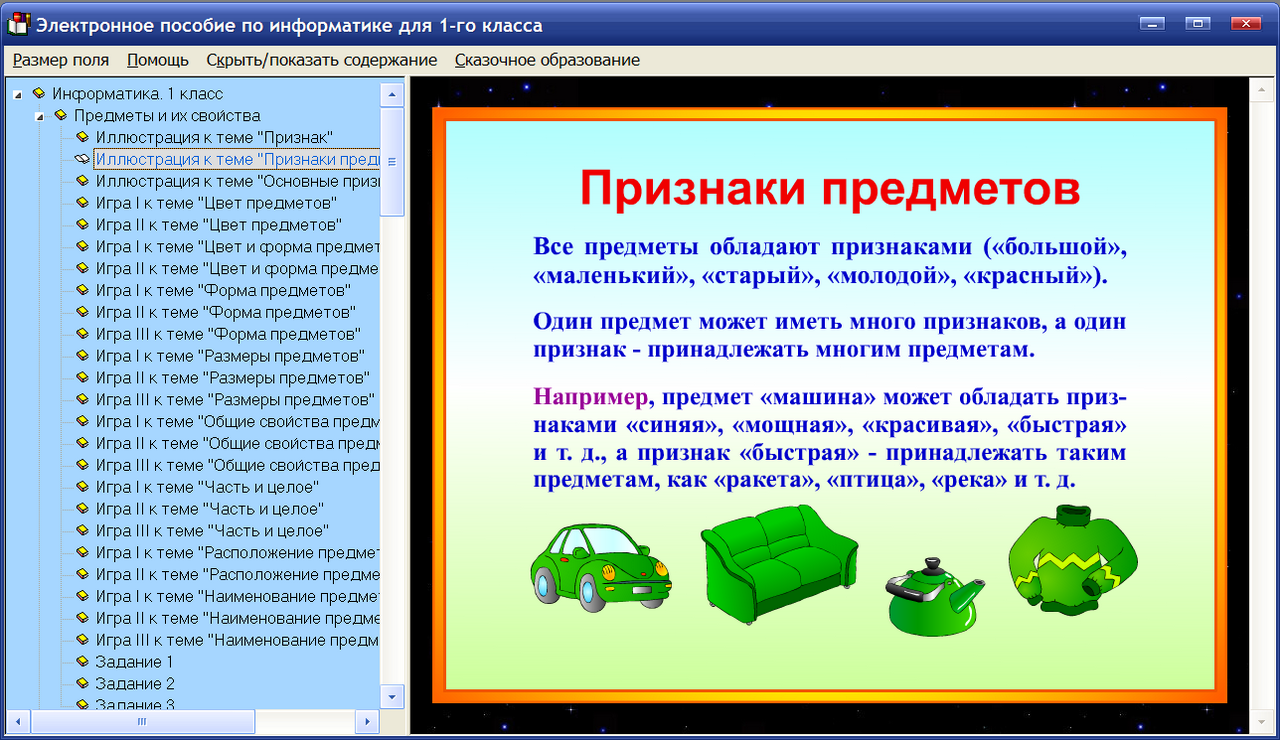Collapse the "Предметы и их свойства" node

point(38,115)
